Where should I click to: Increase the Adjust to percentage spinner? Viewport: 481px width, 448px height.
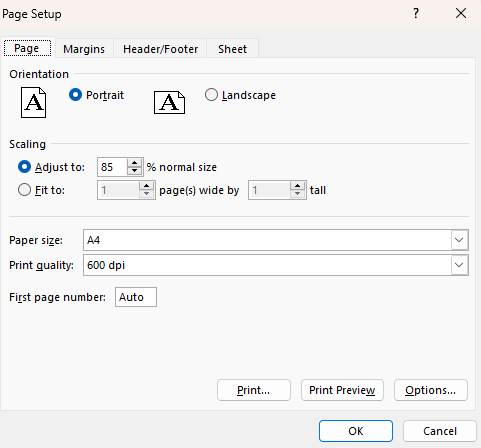(135, 163)
